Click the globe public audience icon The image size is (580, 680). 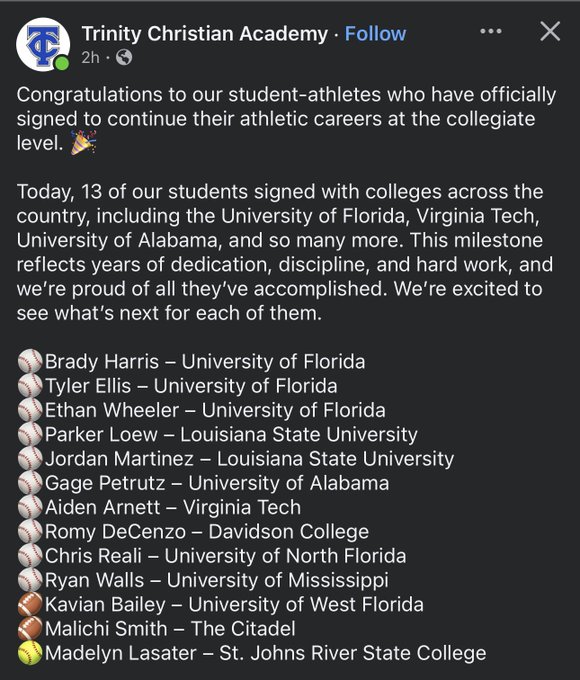[124, 57]
